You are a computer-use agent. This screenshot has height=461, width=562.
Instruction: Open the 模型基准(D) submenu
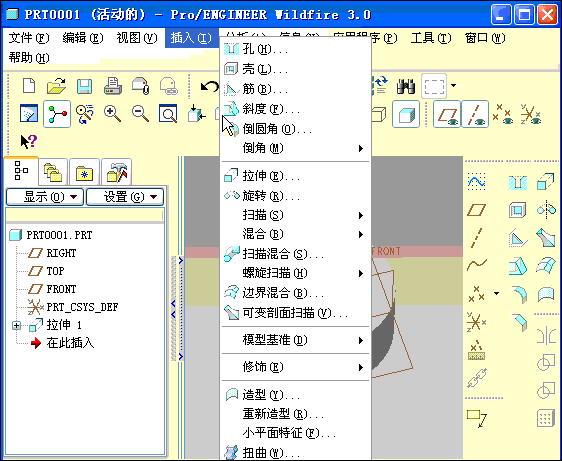click(x=295, y=340)
